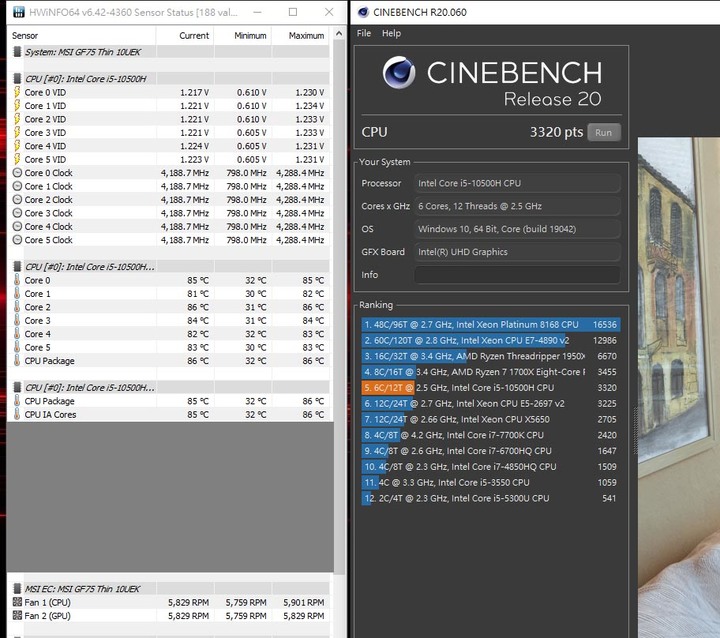Select ranking entry 7 Xeon CPU X5650
The width and height of the screenshot is (720, 638).
click(490, 419)
